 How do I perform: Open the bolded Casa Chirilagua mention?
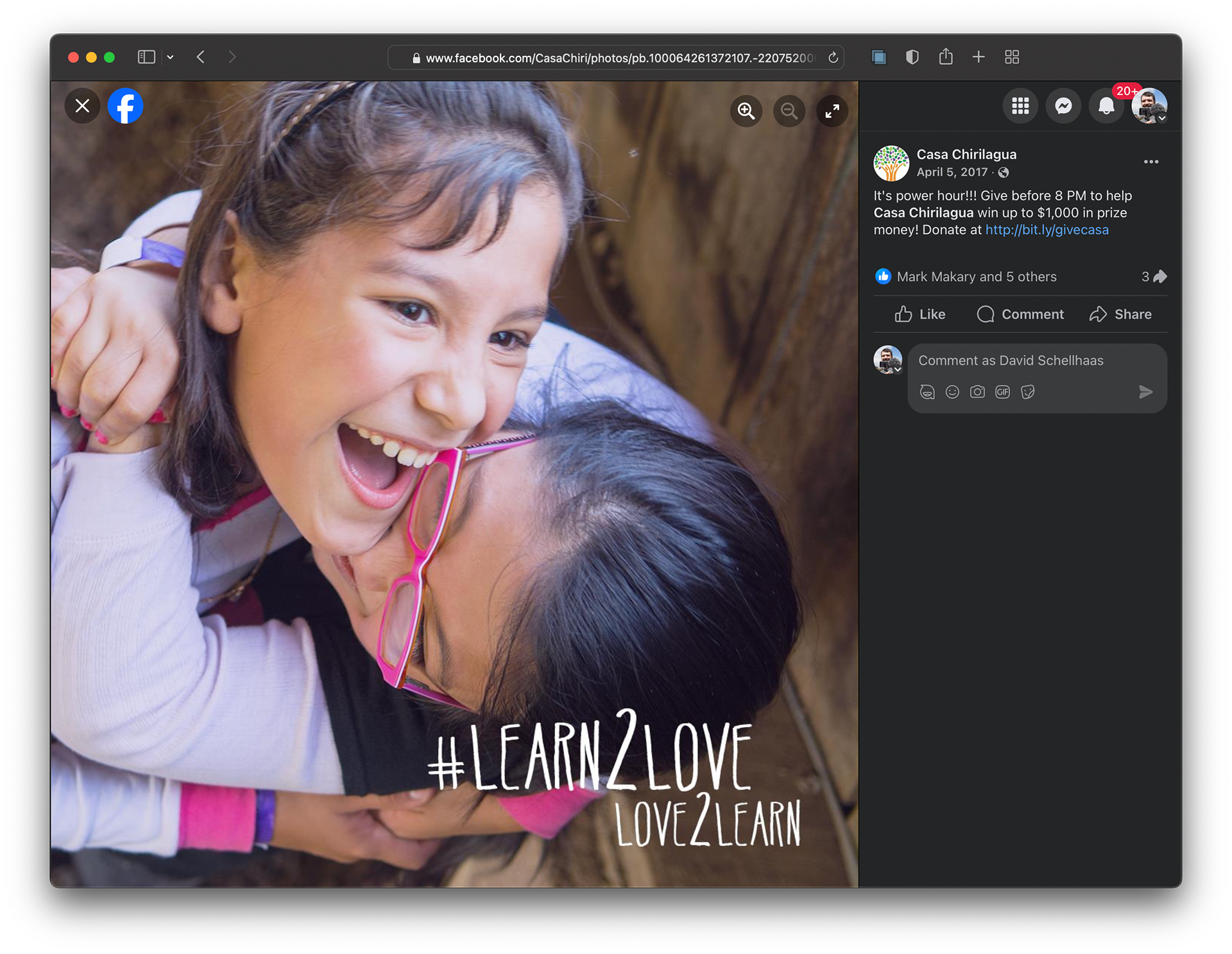[923, 212]
